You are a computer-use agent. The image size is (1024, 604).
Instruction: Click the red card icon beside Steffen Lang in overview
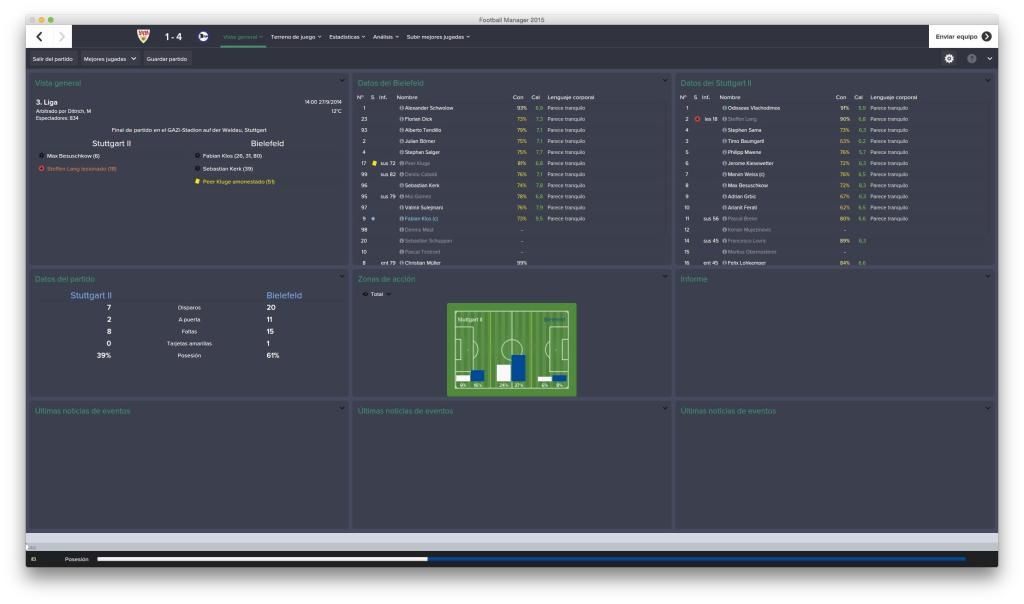click(x=41, y=168)
